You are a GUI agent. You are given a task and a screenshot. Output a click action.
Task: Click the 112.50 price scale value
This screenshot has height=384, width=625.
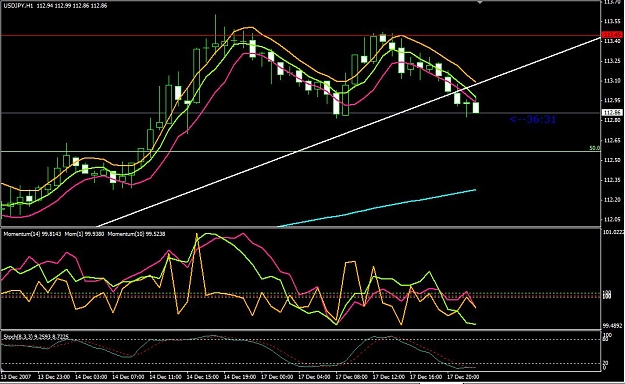[612, 160]
